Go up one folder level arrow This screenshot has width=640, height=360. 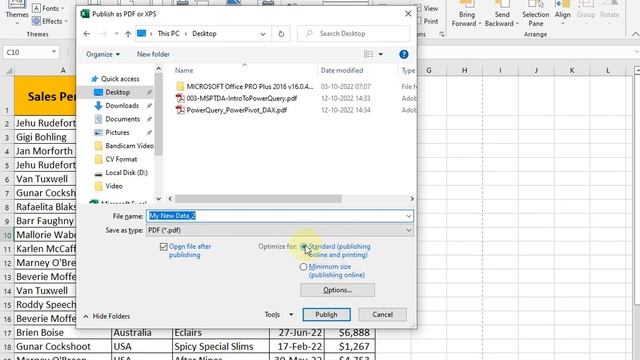(128, 34)
